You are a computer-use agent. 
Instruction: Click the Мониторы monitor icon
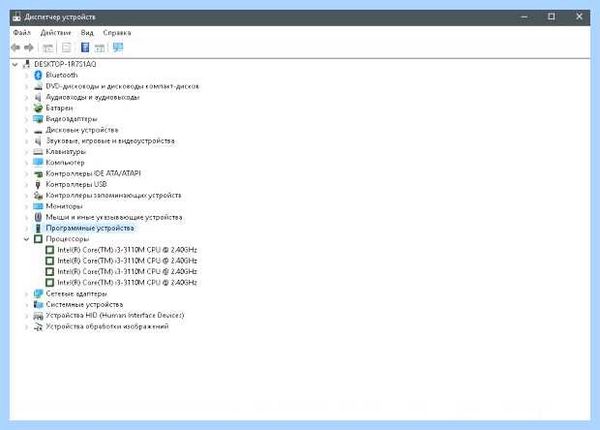click(x=38, y=206)
